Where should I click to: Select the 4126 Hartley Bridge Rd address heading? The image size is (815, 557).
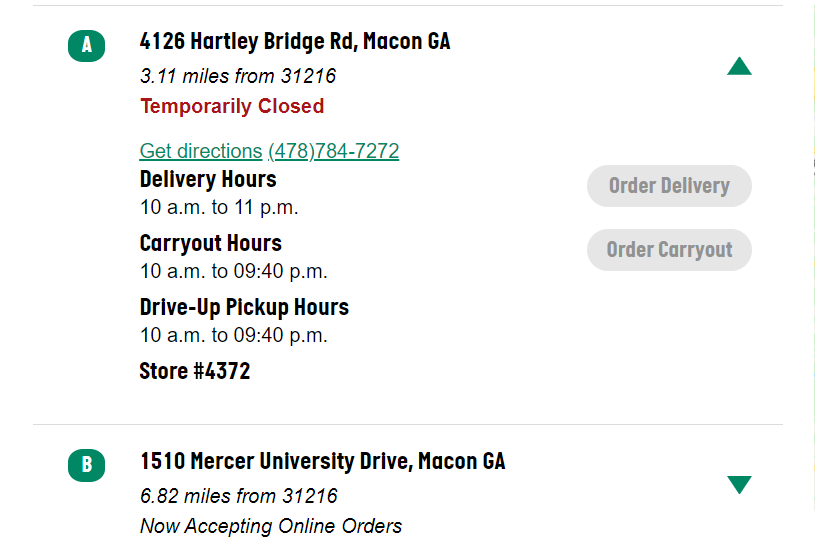[295, 41]
